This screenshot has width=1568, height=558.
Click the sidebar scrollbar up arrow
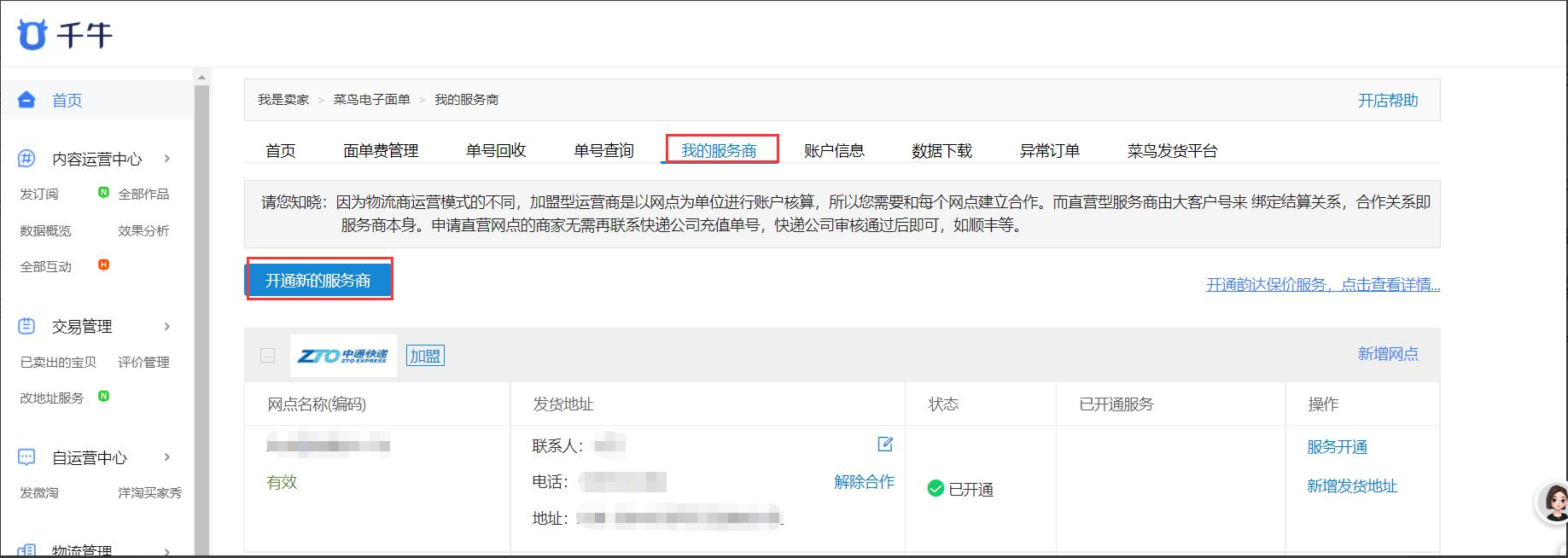[202, 78]
